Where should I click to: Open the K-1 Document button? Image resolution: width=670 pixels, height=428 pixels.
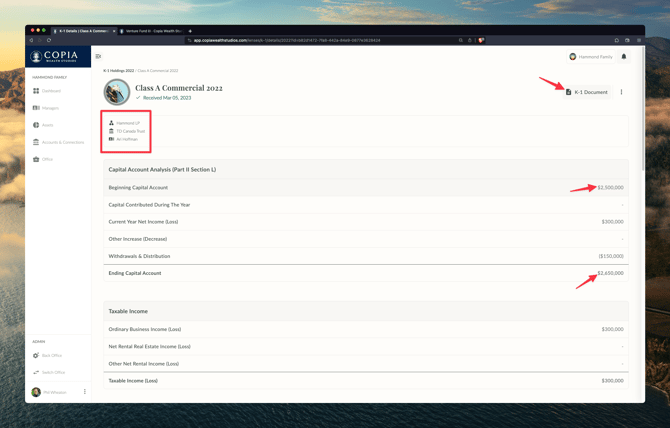click(586, 92)
